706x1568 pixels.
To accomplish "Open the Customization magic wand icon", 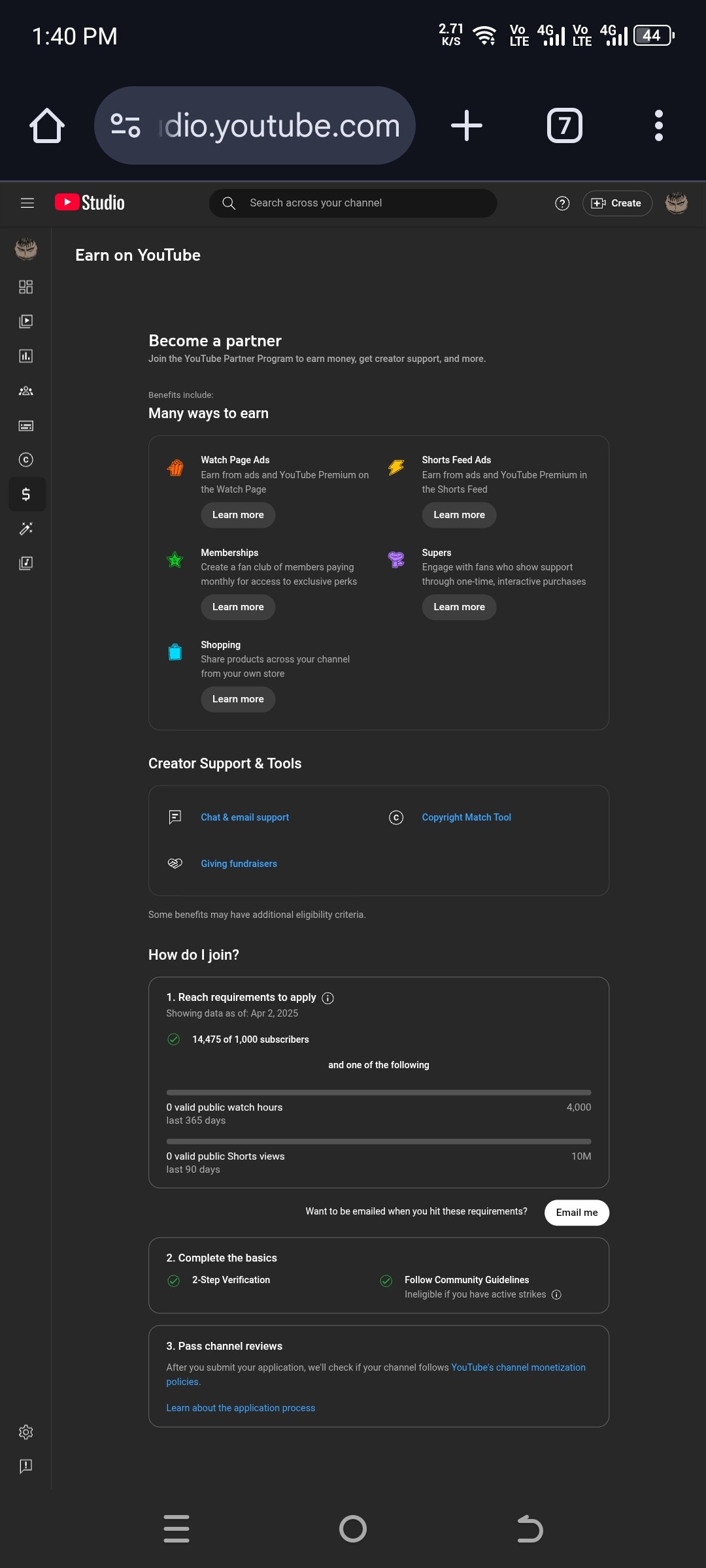I will pos(26,529).
